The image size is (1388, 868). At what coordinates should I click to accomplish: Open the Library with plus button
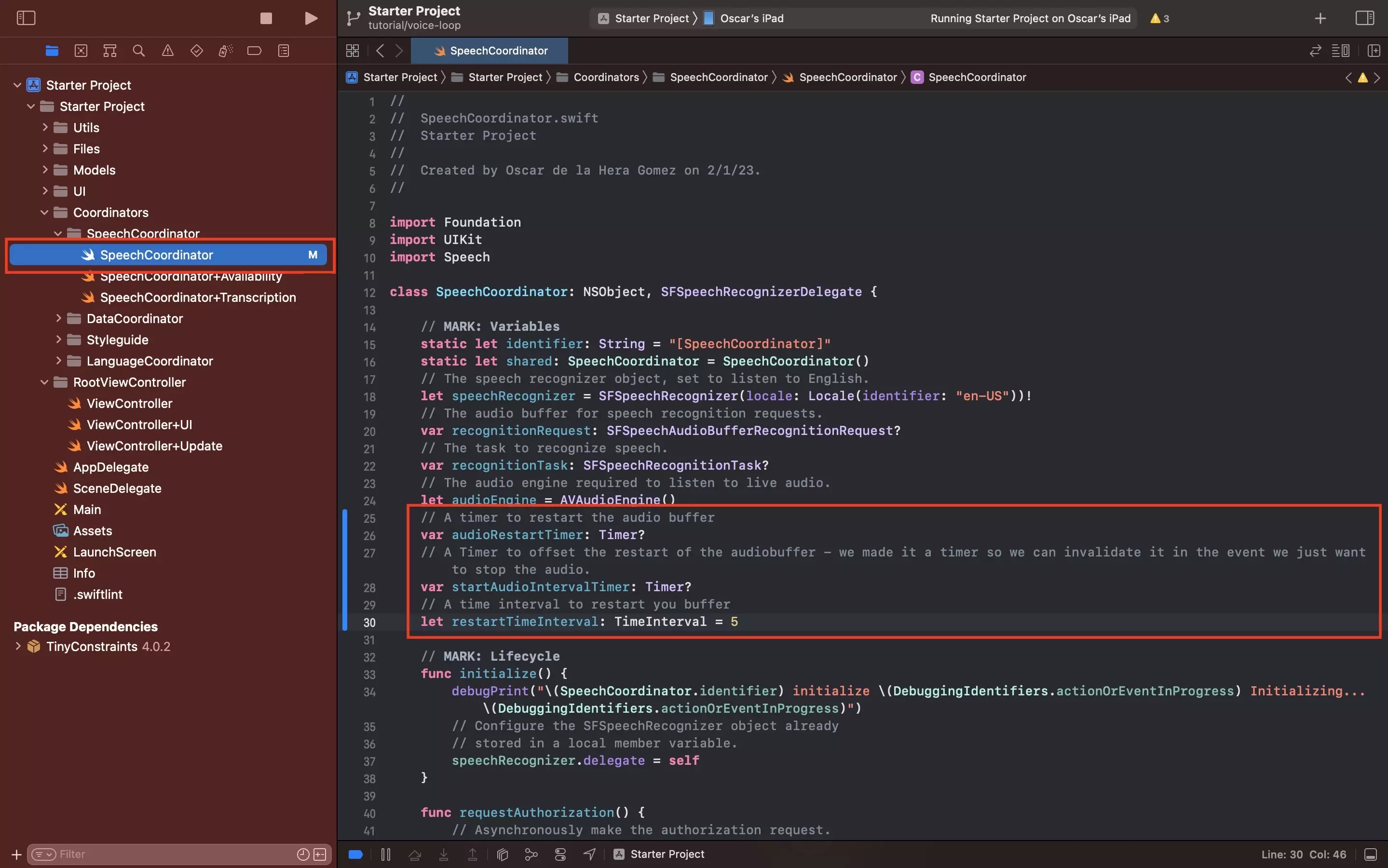click(x=1320, y=18)
